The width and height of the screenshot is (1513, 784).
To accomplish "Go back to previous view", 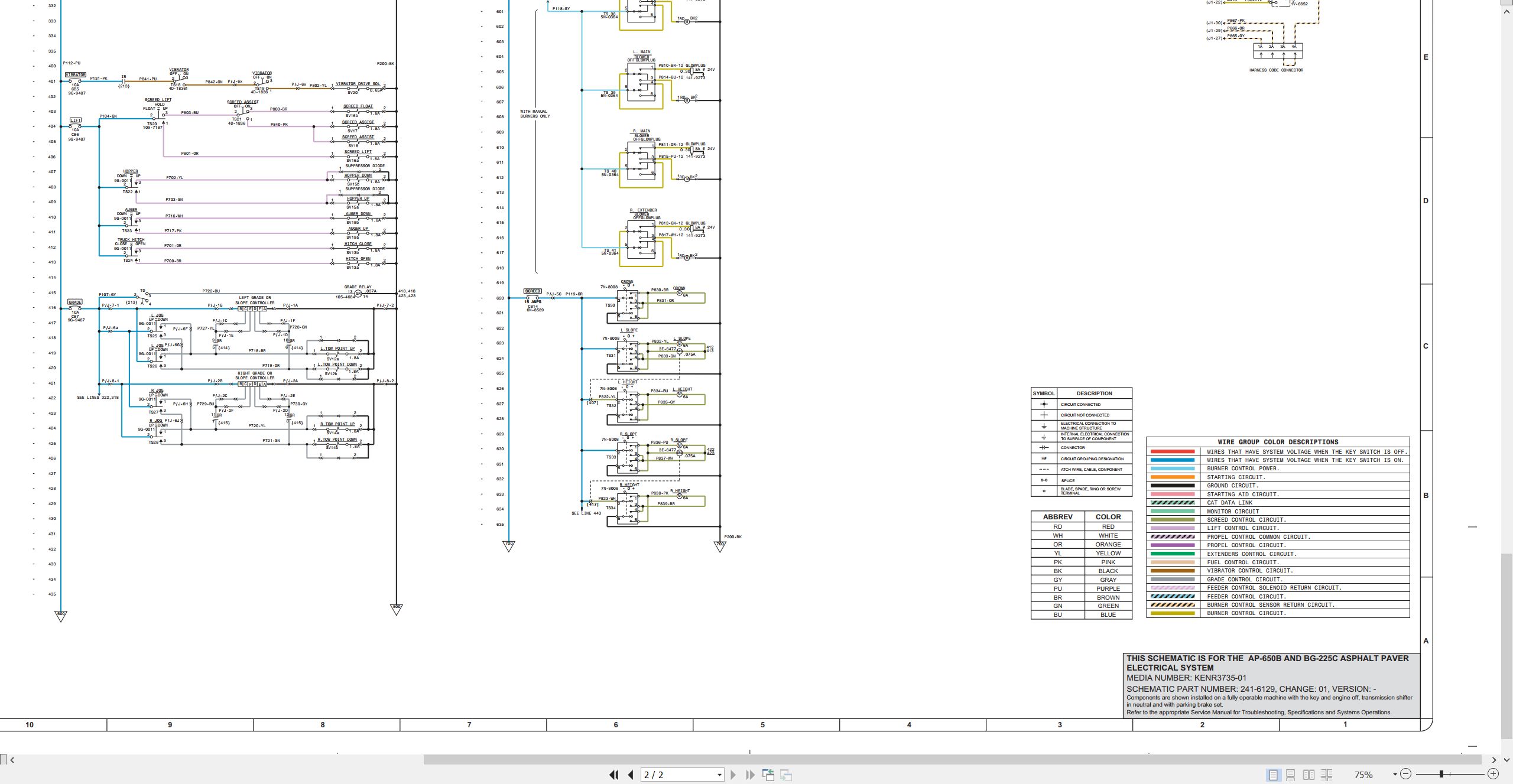I will click(x=768, y=775).
